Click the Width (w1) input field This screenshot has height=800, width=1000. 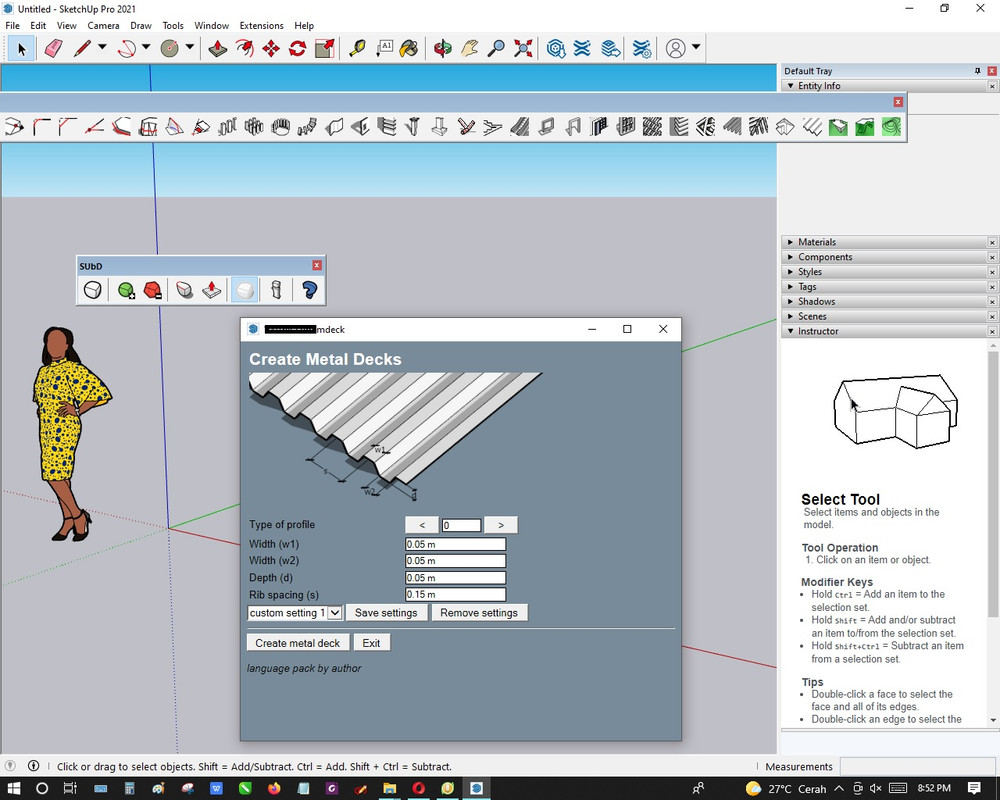pos(455,544)
